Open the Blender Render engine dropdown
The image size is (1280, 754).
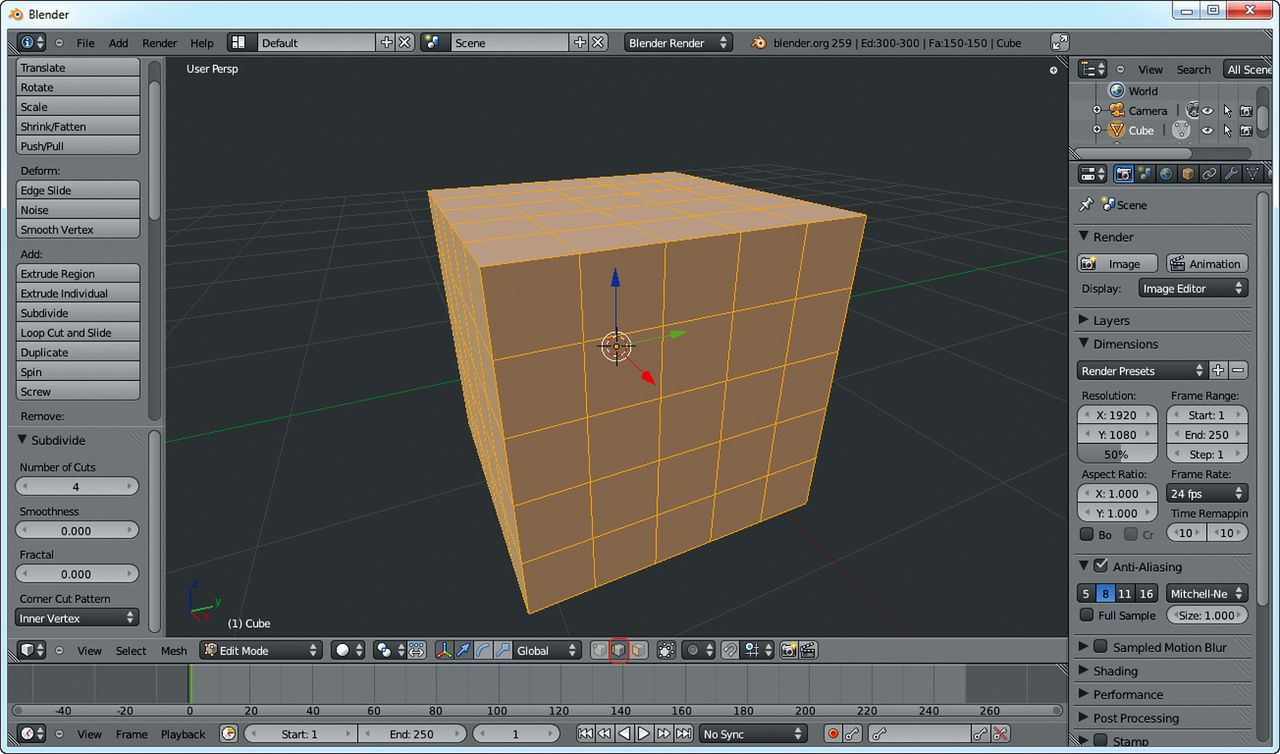[x=678, y=43]
